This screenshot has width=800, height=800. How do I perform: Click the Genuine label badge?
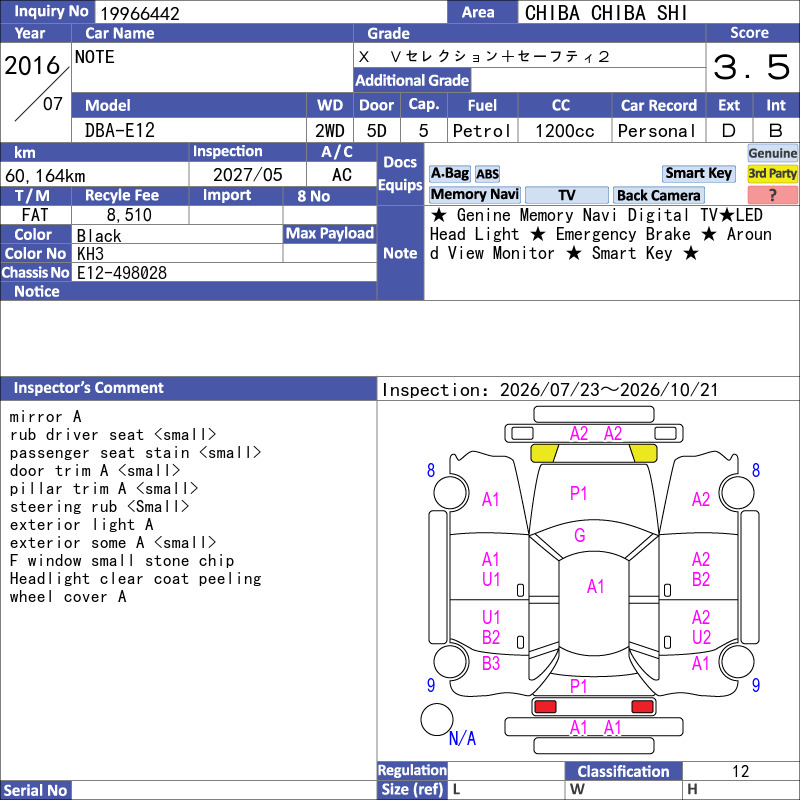click(772, 153)
